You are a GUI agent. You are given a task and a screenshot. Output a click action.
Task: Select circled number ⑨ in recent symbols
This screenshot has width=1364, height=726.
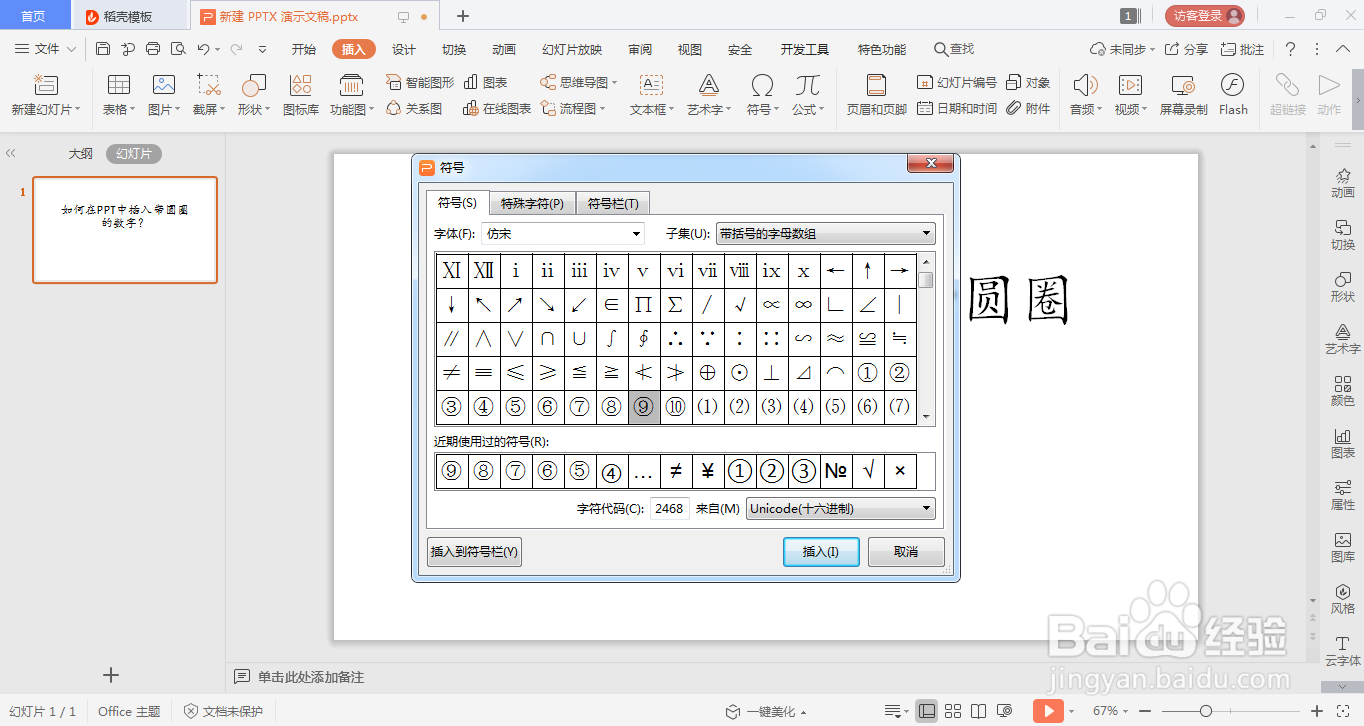point(451,471)
